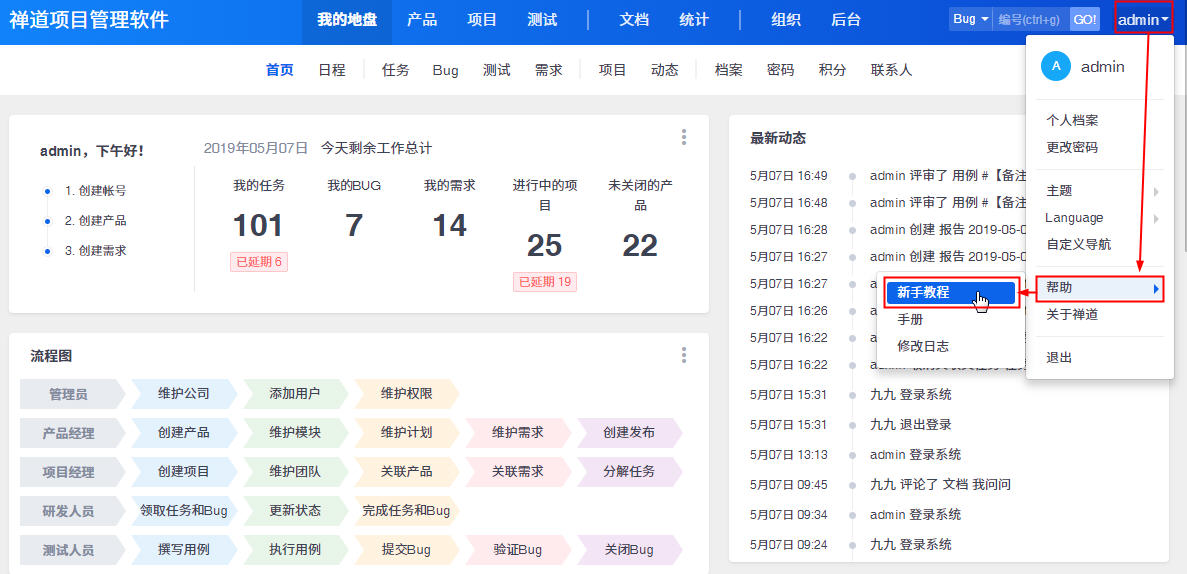
Task: Select 退出 to log out
Action: coord(1059,357)
